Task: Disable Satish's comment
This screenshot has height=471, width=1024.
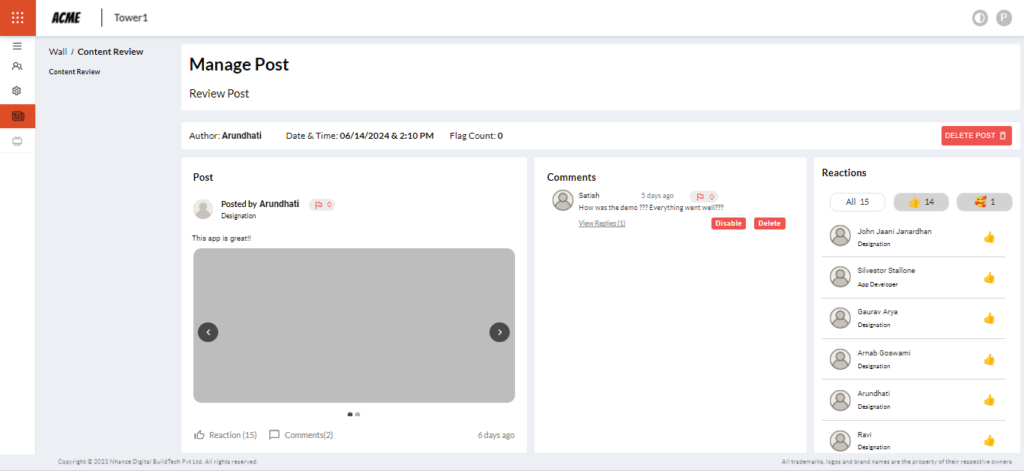Action: 728,224
